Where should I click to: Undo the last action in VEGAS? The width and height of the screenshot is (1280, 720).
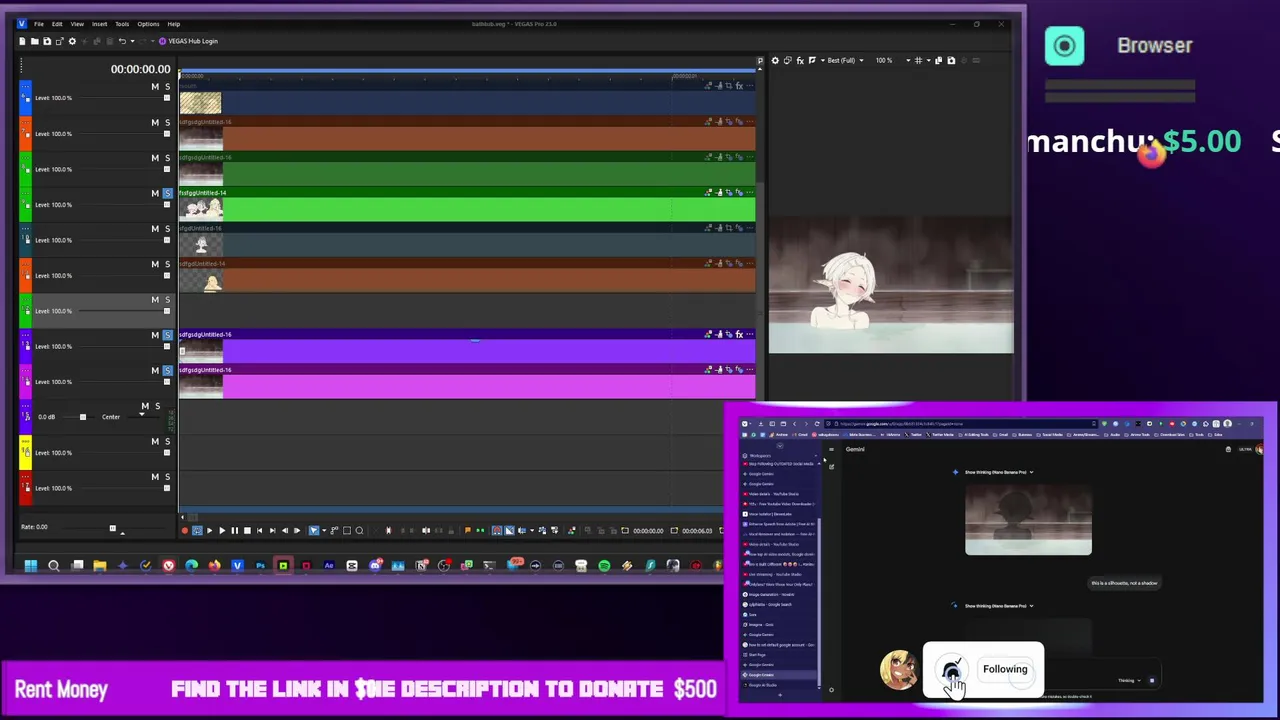click(122, 41)
